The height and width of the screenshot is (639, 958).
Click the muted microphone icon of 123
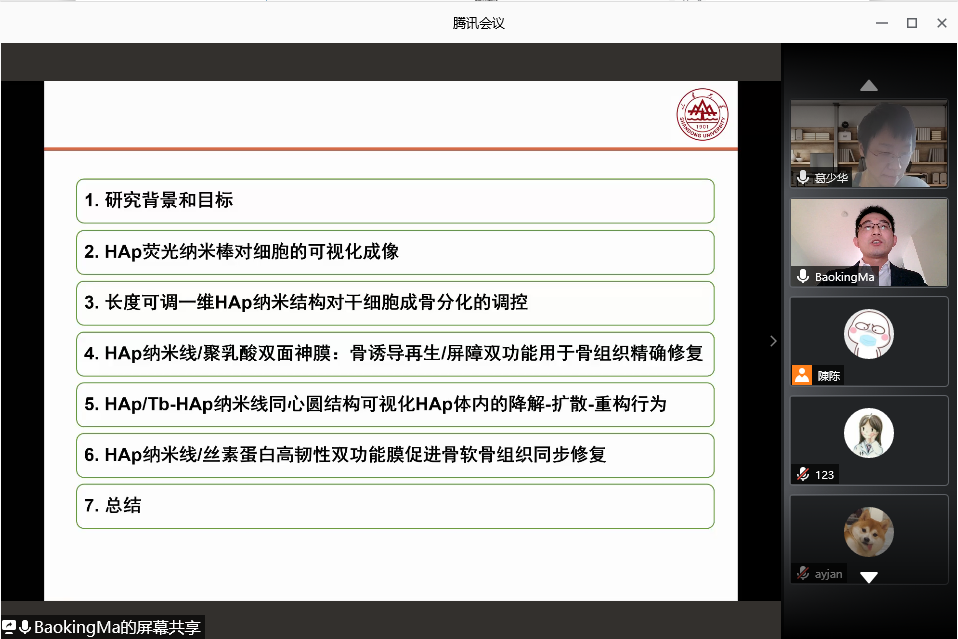coord(803,475)
